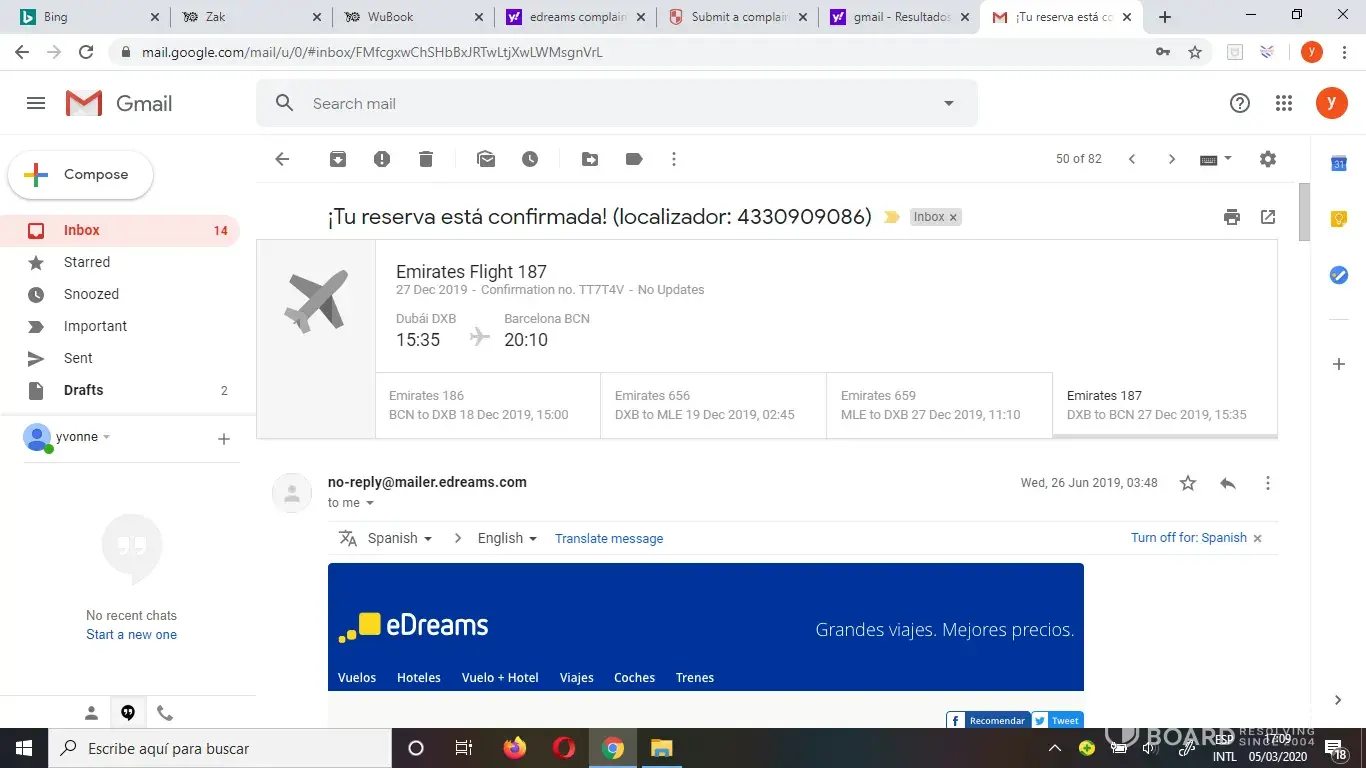Start a new chat link
This screenshot has width=1366, height=768.
[x=131, y=635]
